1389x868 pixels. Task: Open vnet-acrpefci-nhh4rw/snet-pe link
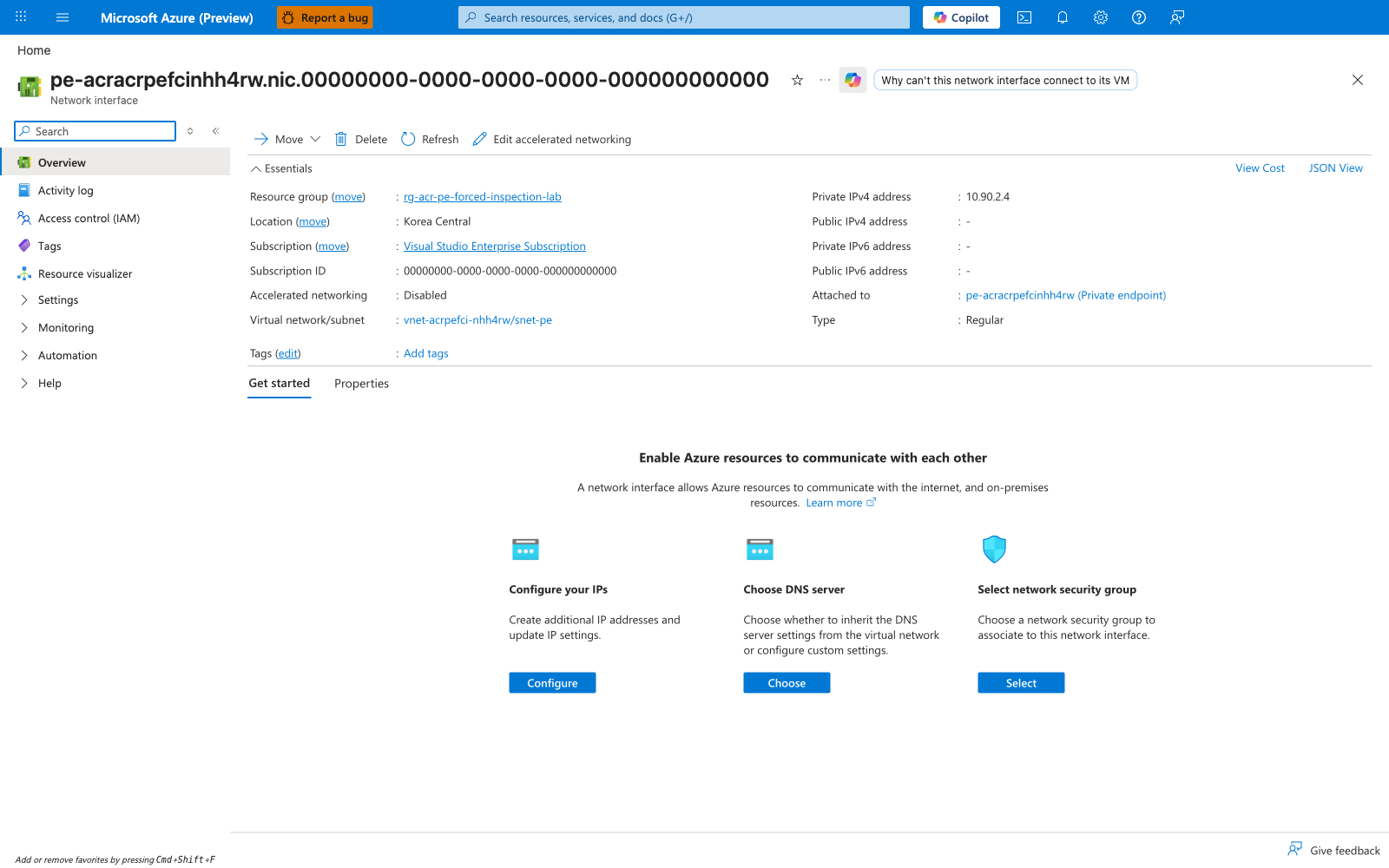click(x=477, y=320)
